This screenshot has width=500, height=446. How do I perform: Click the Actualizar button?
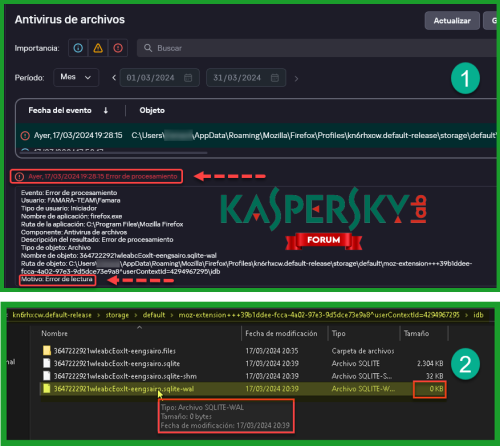452,21
